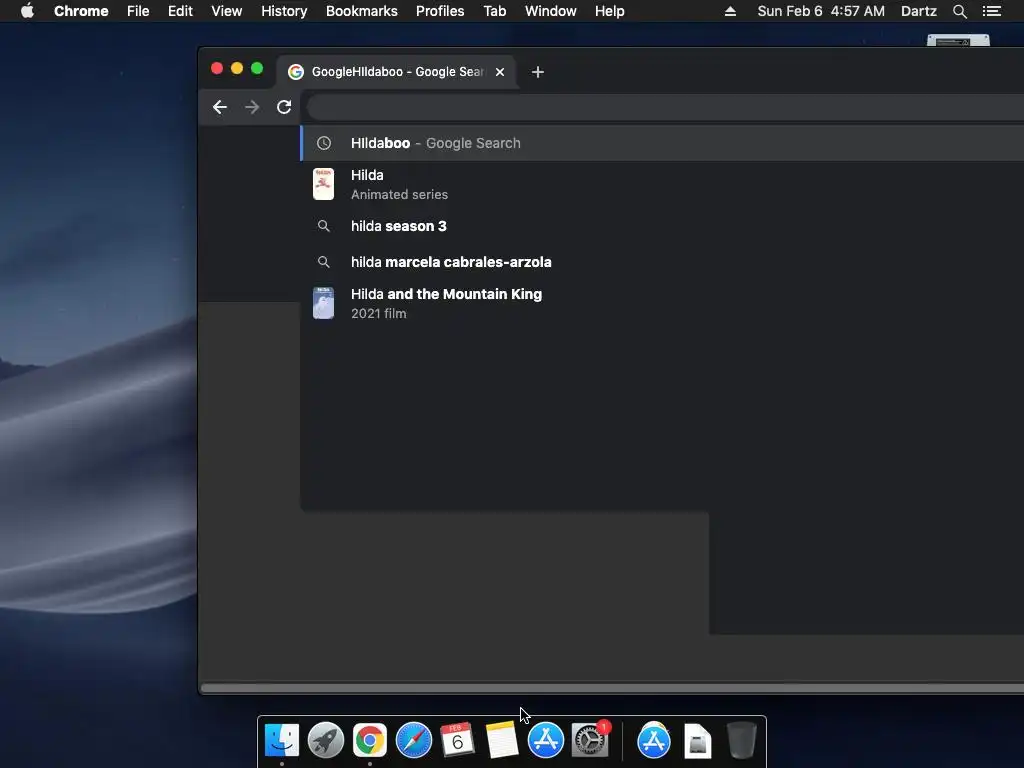Image resolution: width=1024 pixels, height=768 pixels.
Task: Close the GoogleHildaboo tab
Action: coord(500,72)
